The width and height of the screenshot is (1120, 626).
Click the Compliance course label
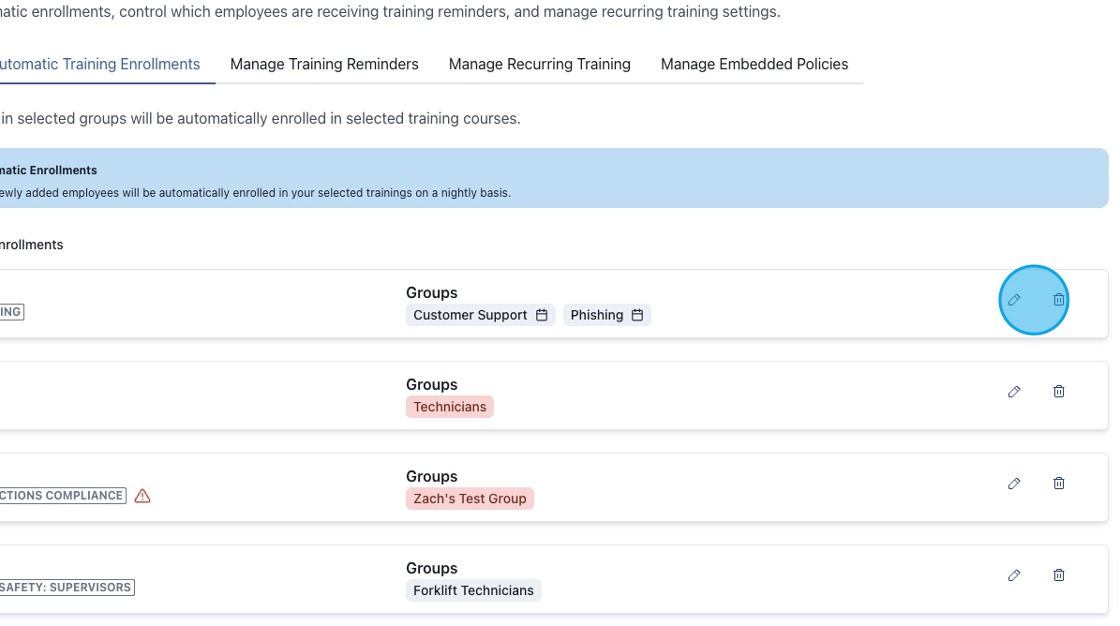(62, 496)
